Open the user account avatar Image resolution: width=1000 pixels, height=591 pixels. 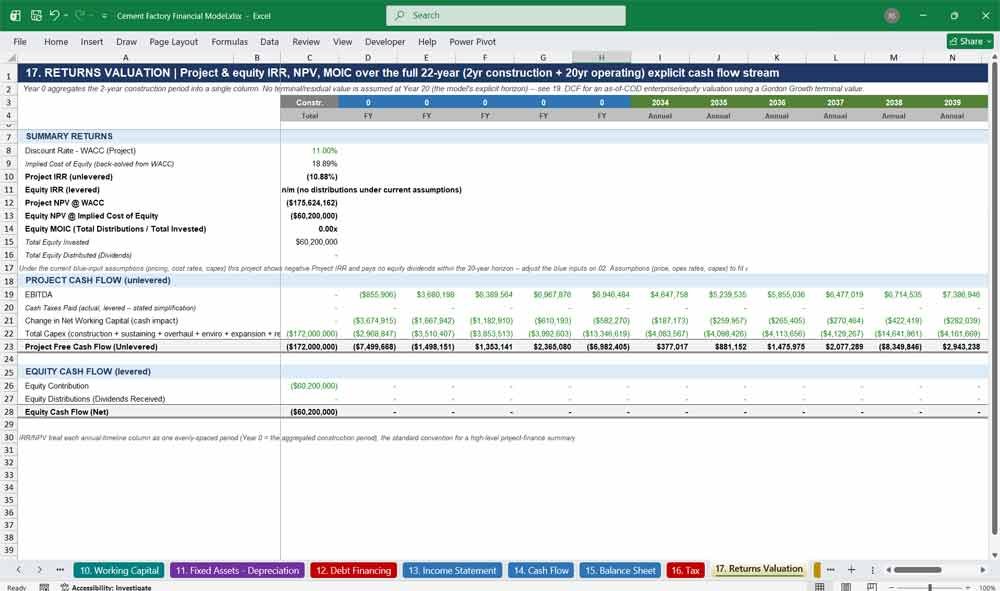click(892, 16)
